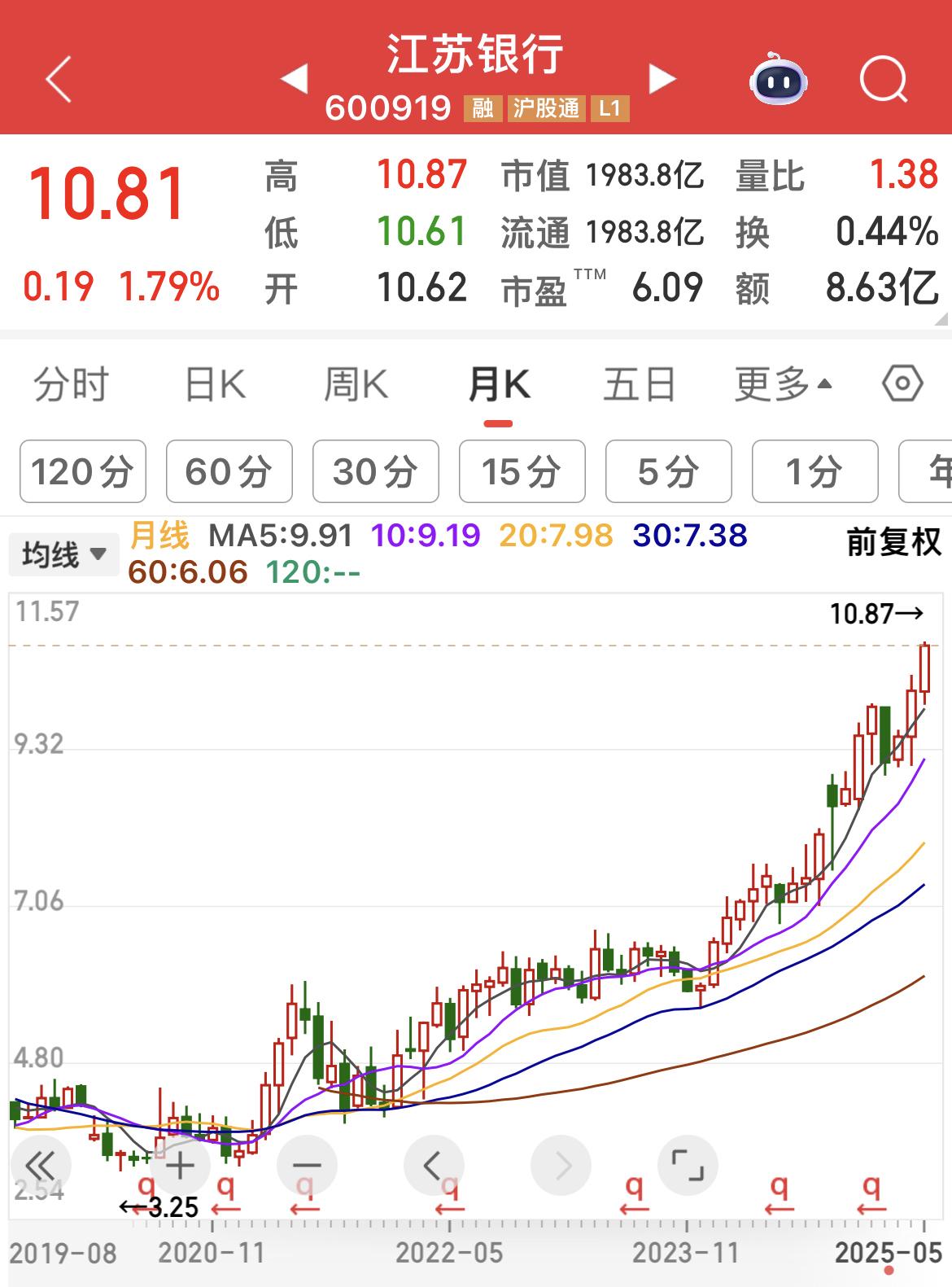Tap the 10.87 high price marker
Image resolution: width=952 pixels, height=1287 pixels.
point(876,614)
